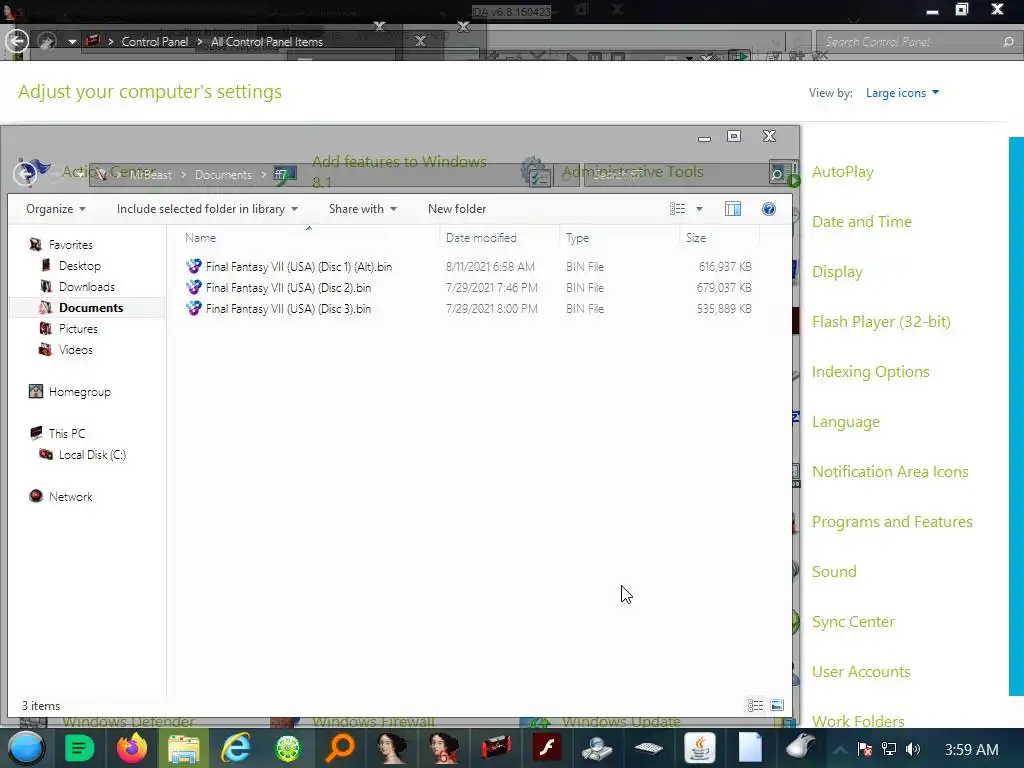
Task: Click green notes app taskbar icon
Action: (x=79, y=748)
